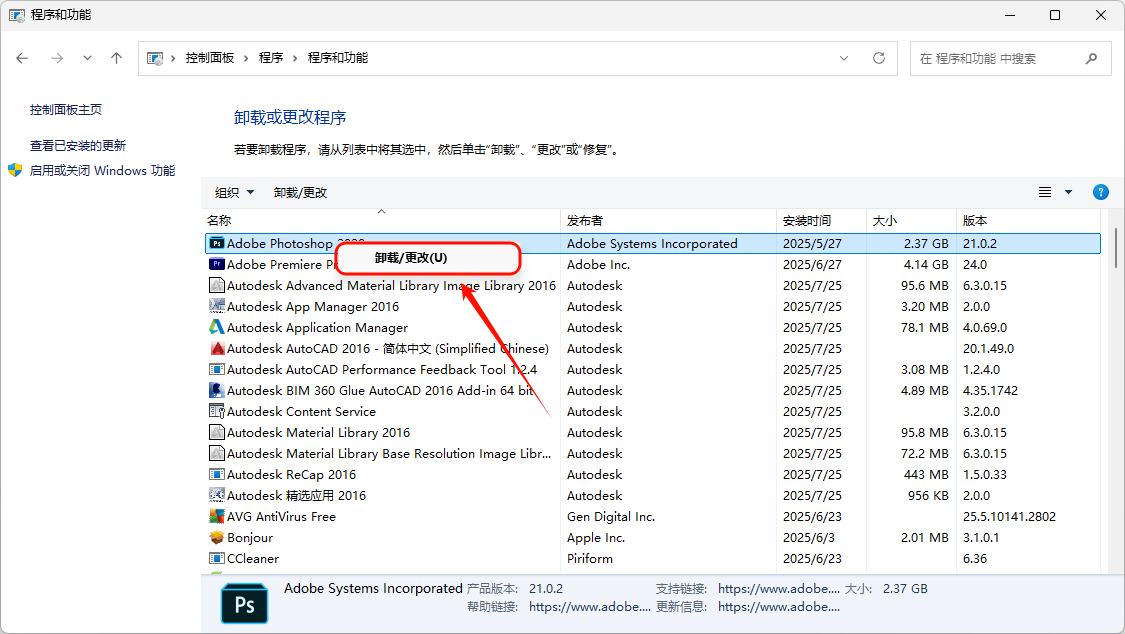The width and height of the screenshot is (1125, 634).
Task: Click the Bonjour package icon
Action: click(x=217, y=537)
